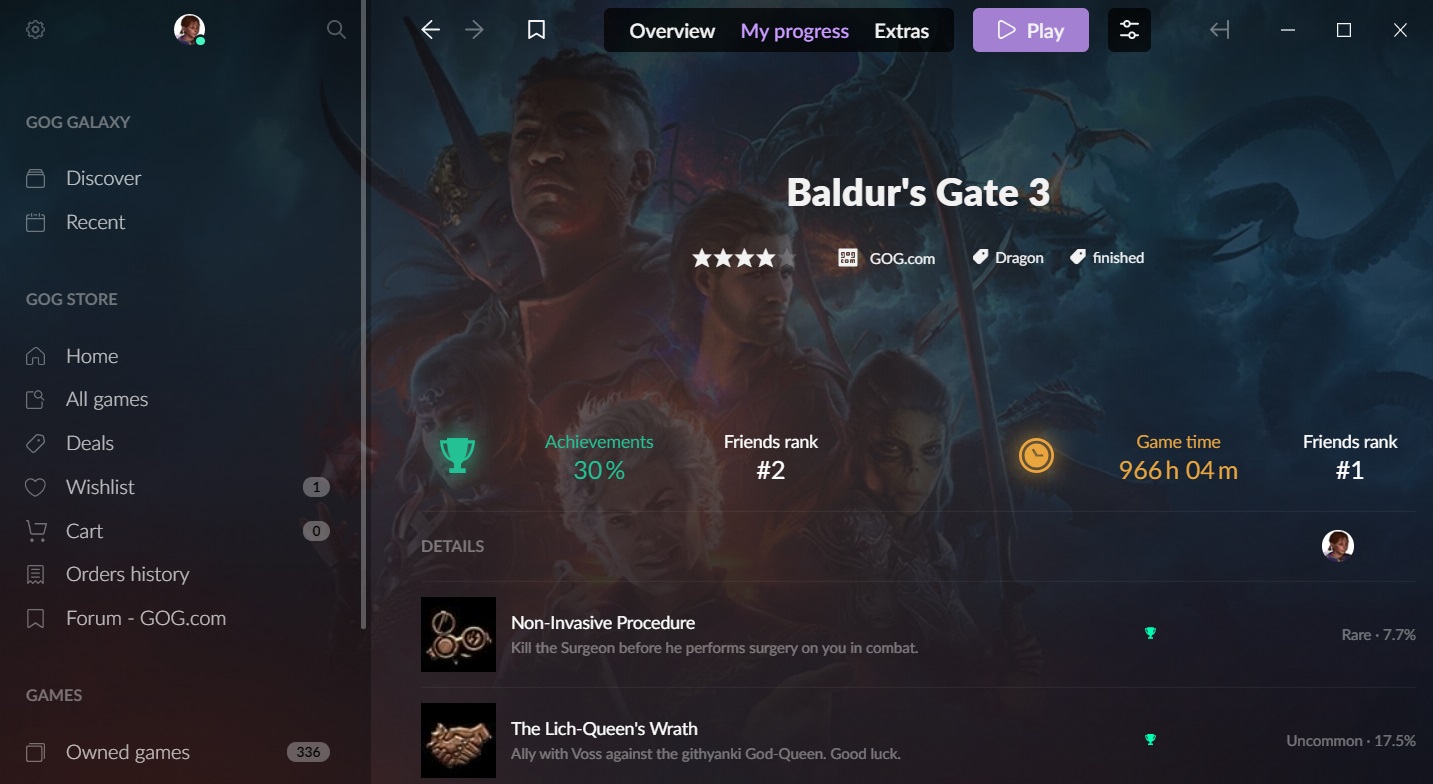This screenshot has width=1433, height=784.
Task: Select the My progress tab
Action: click(x=794, y=31)
